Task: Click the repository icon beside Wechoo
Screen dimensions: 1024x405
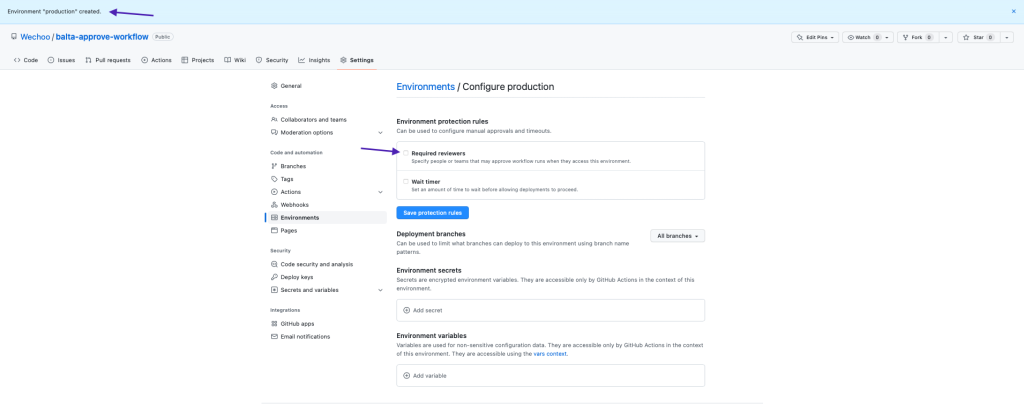Action: [14, 37]
